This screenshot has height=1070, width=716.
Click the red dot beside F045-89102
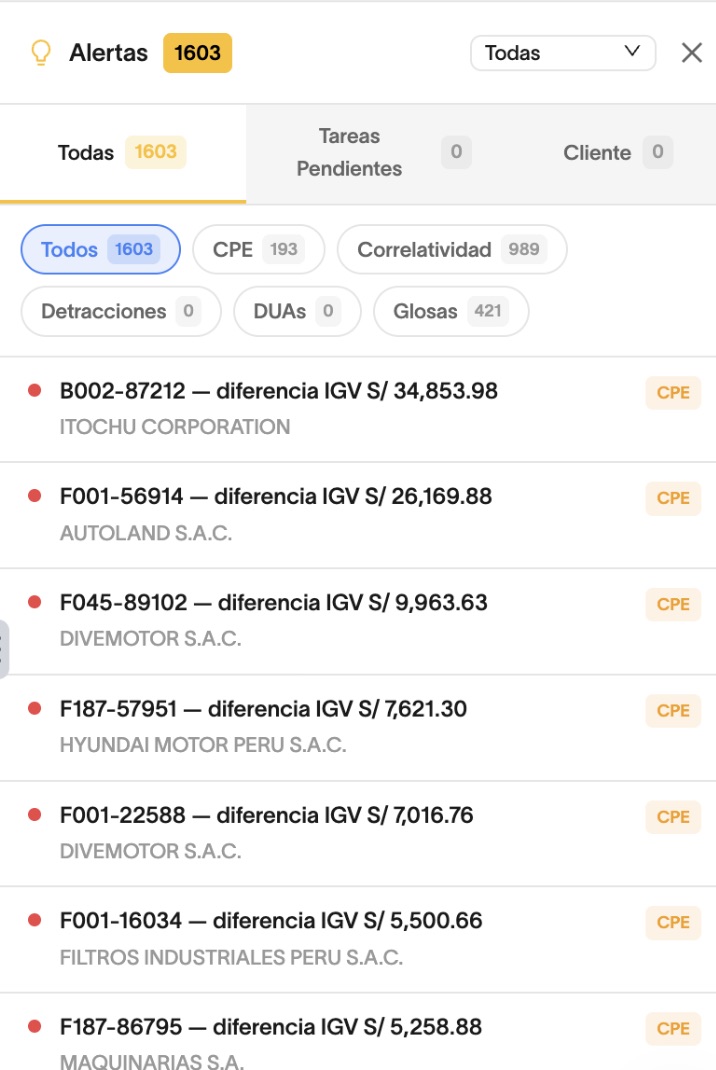(x=34, y=602)
